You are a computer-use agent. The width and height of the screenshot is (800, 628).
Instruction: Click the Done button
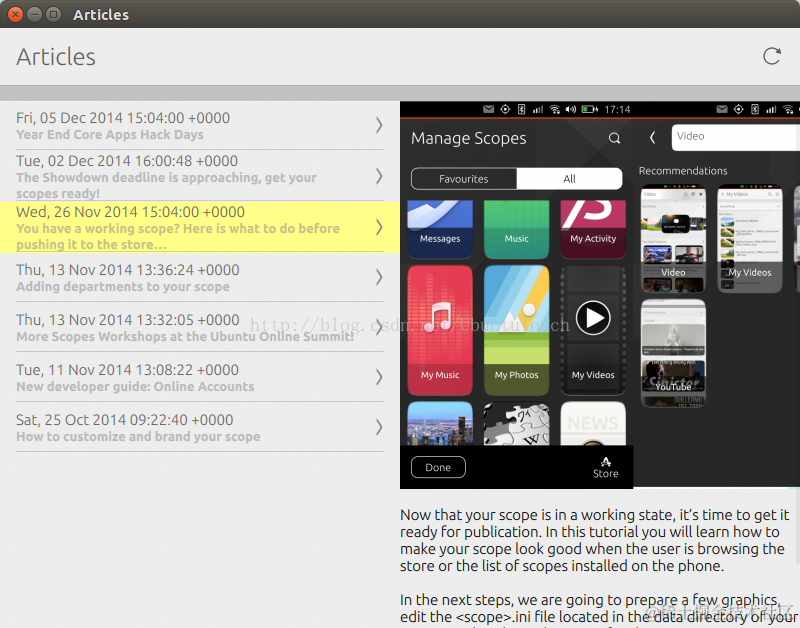point(438,467)
